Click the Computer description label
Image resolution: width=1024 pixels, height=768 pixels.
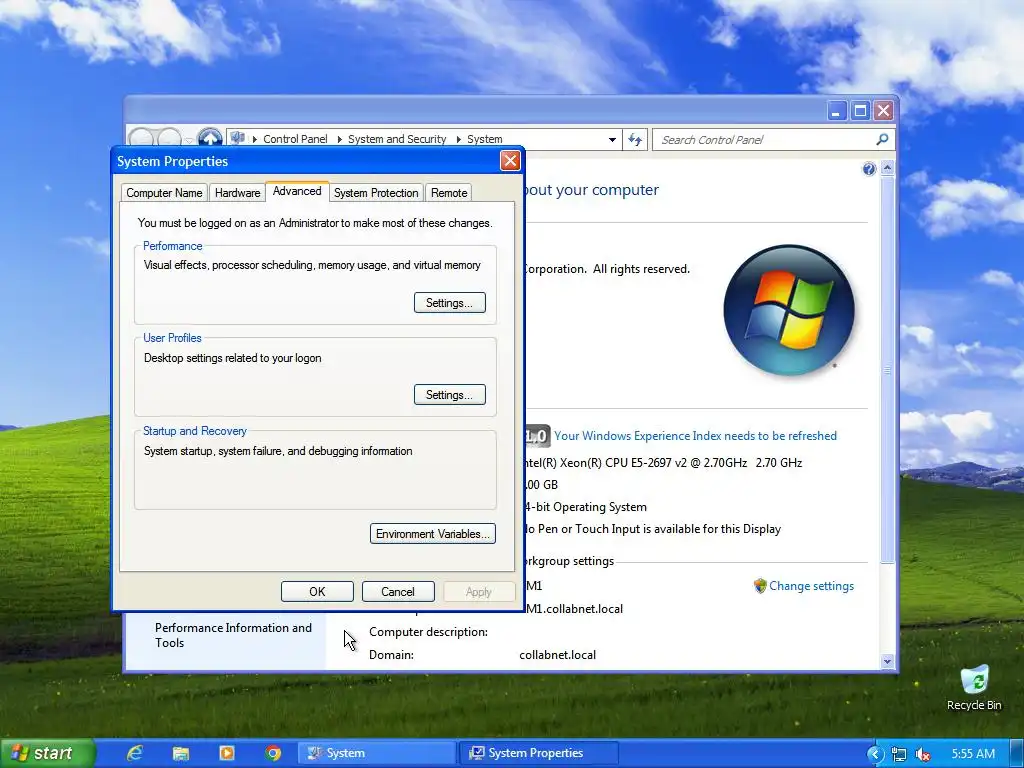tap(428, 632)
